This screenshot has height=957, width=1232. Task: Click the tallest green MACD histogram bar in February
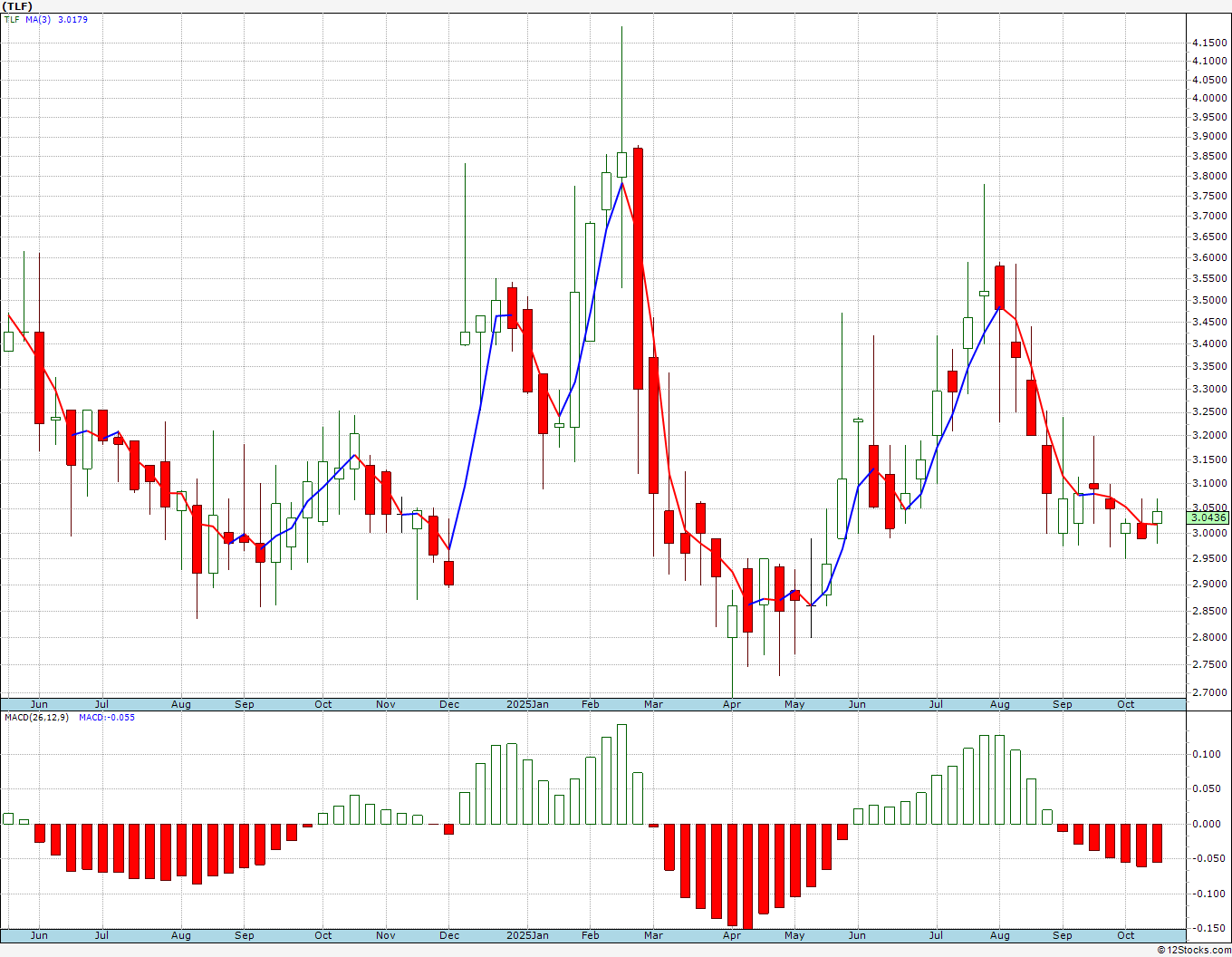coord(621,774)
